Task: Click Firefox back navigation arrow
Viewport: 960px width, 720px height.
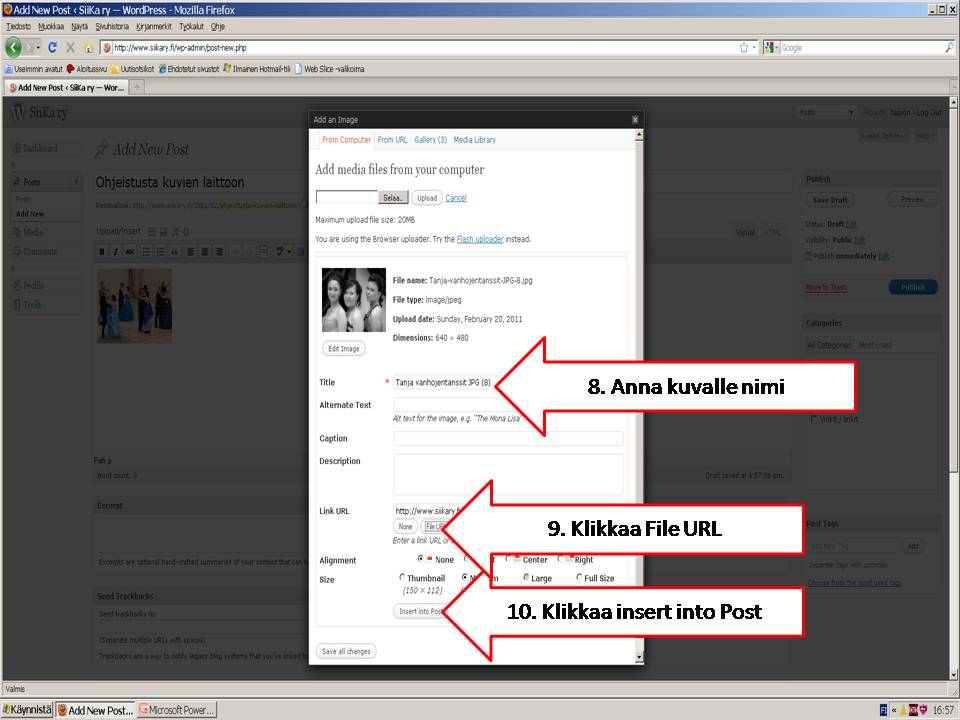Action: [x=14, y=47]
